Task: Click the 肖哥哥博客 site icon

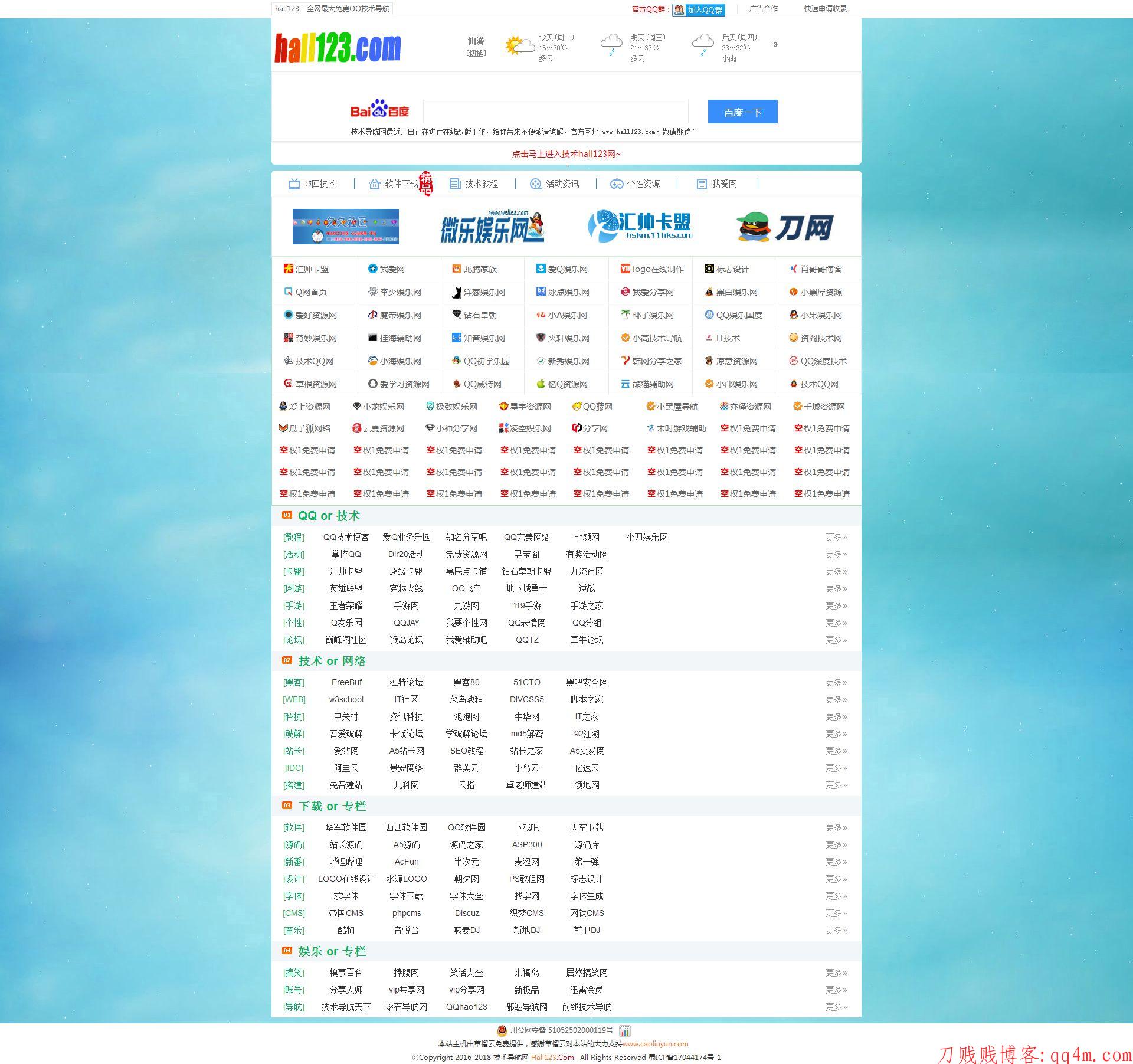Action: pos(794,269)
